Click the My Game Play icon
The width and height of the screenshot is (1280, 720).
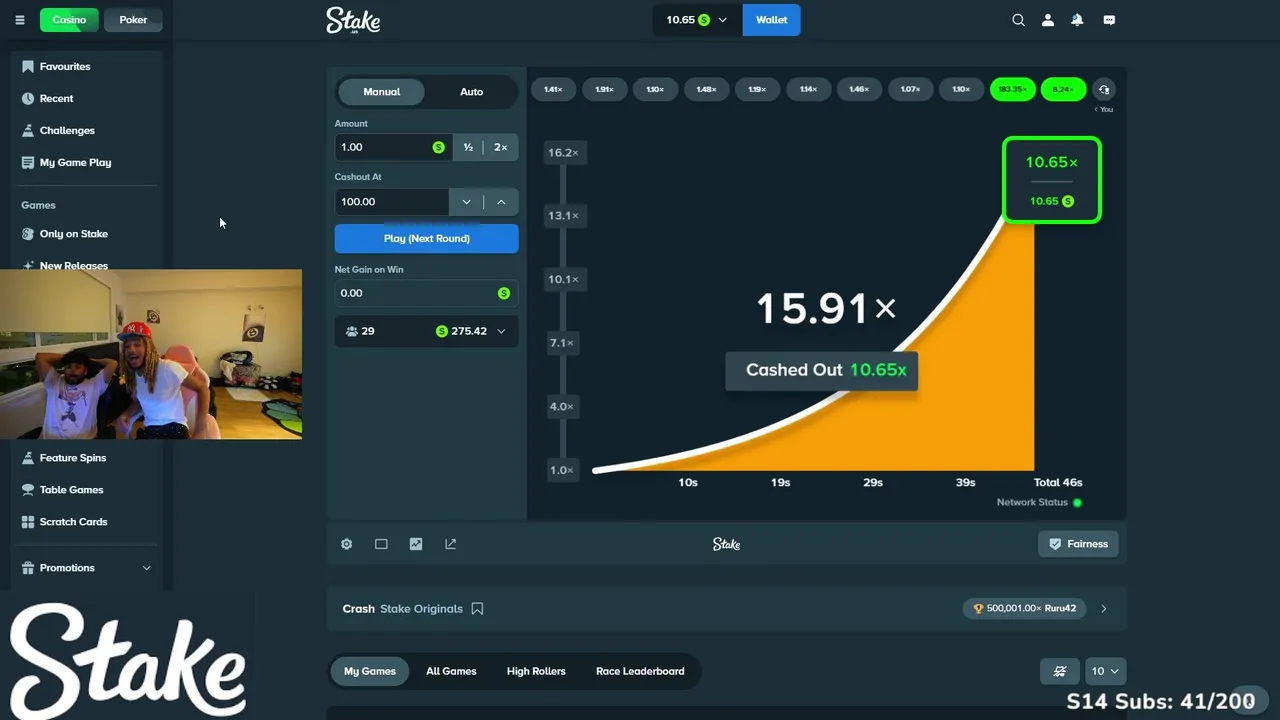click(28, 162)
